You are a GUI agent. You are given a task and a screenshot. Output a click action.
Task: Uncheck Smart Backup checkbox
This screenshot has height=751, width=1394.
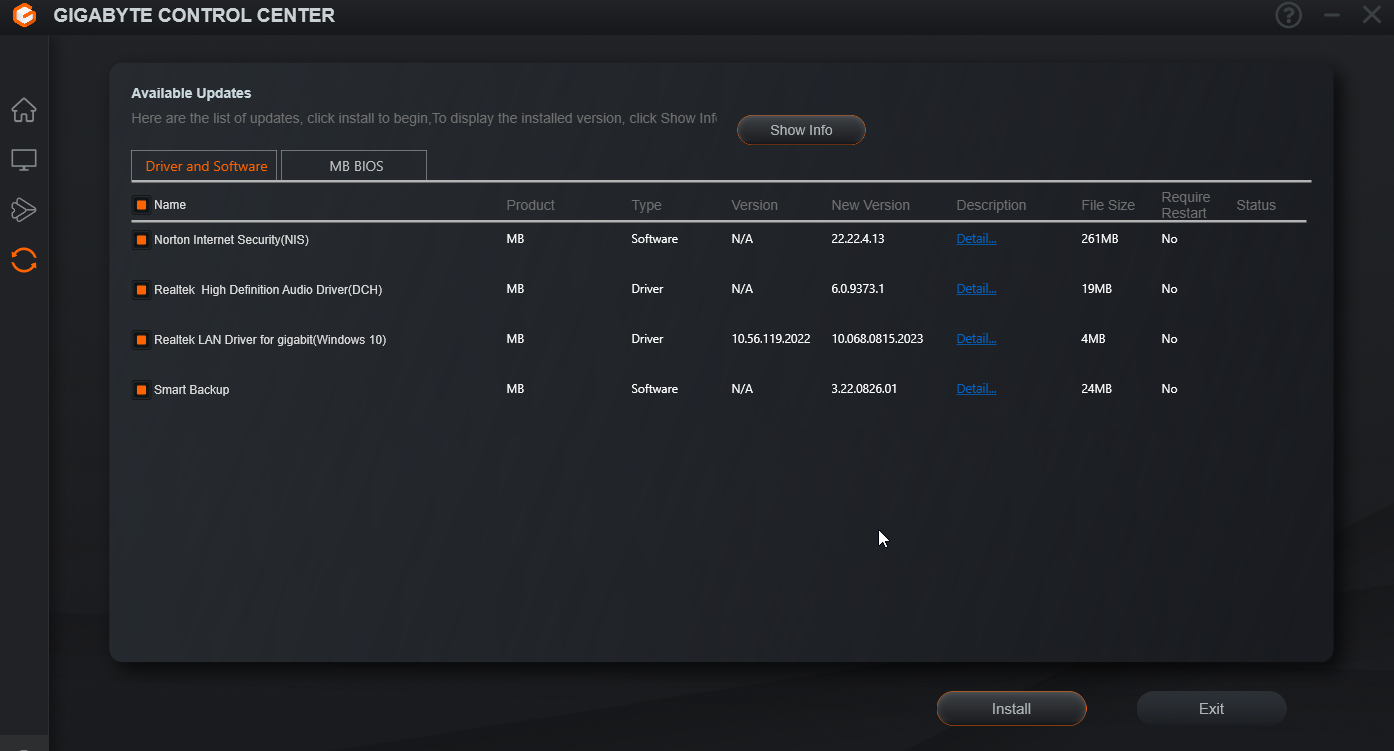pyautogui.click(x=141, y=390)
